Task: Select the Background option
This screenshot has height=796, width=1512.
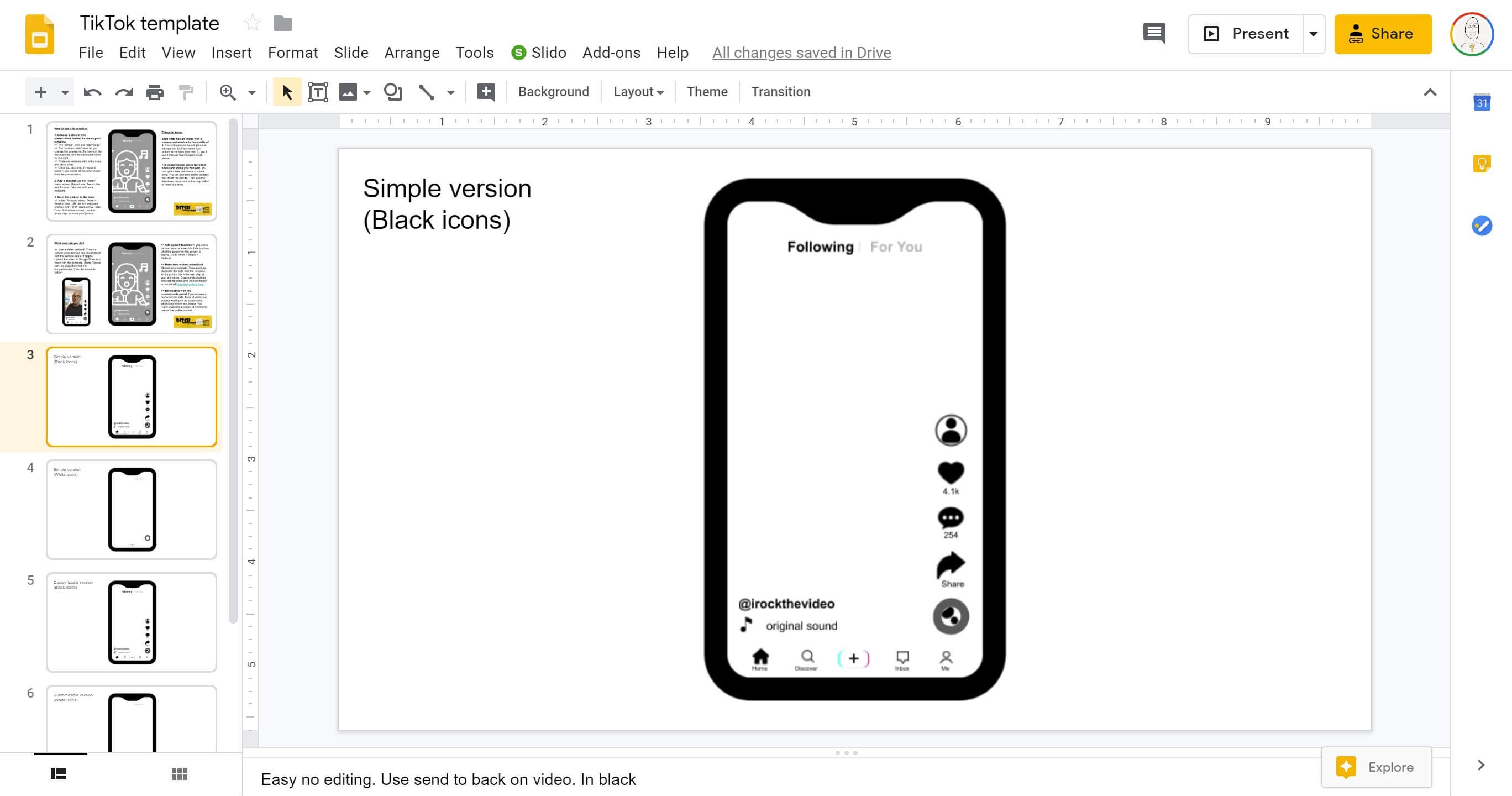Action: click(x=553, y=91)
